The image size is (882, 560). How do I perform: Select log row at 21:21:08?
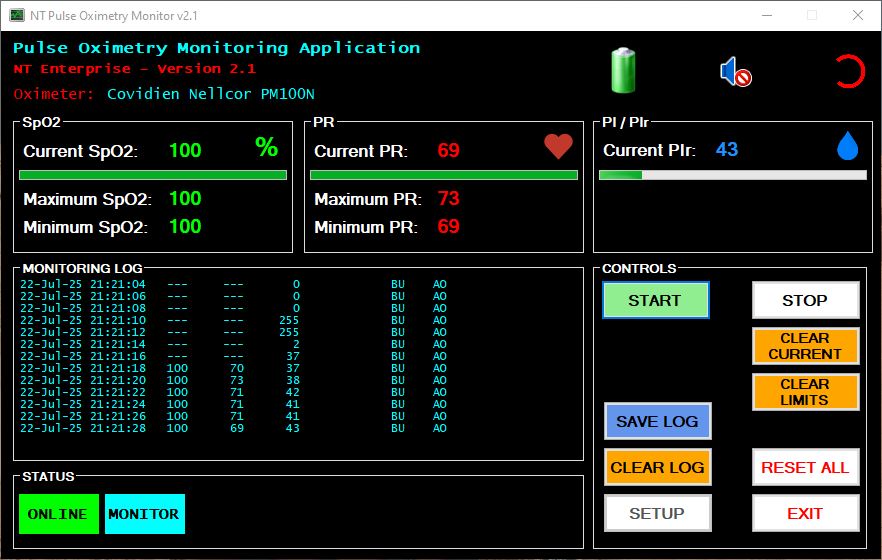click(233, 308)
